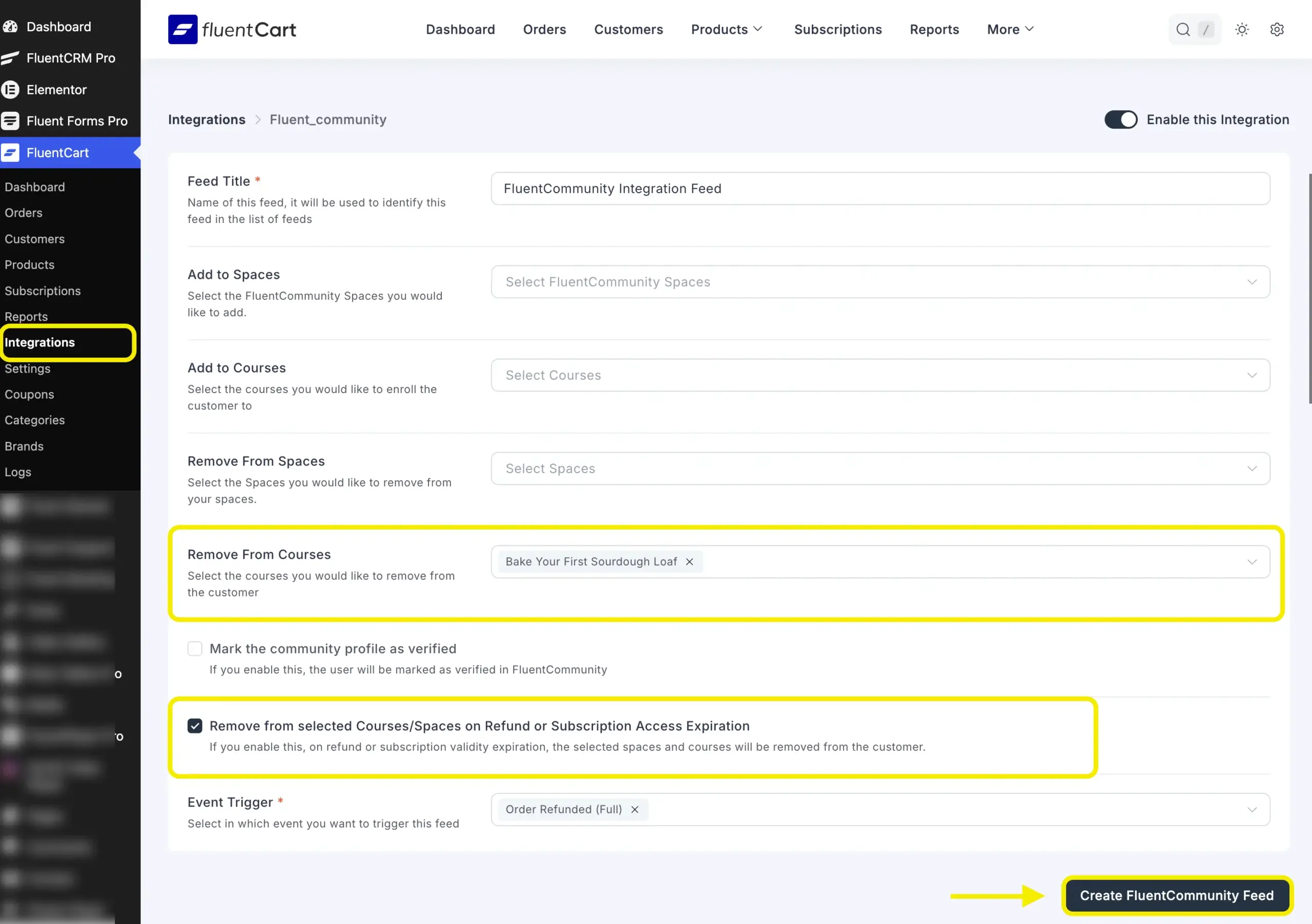Open Reports in FluentCart sidebar submenu

pyautogui.click(x=26, y=317)
